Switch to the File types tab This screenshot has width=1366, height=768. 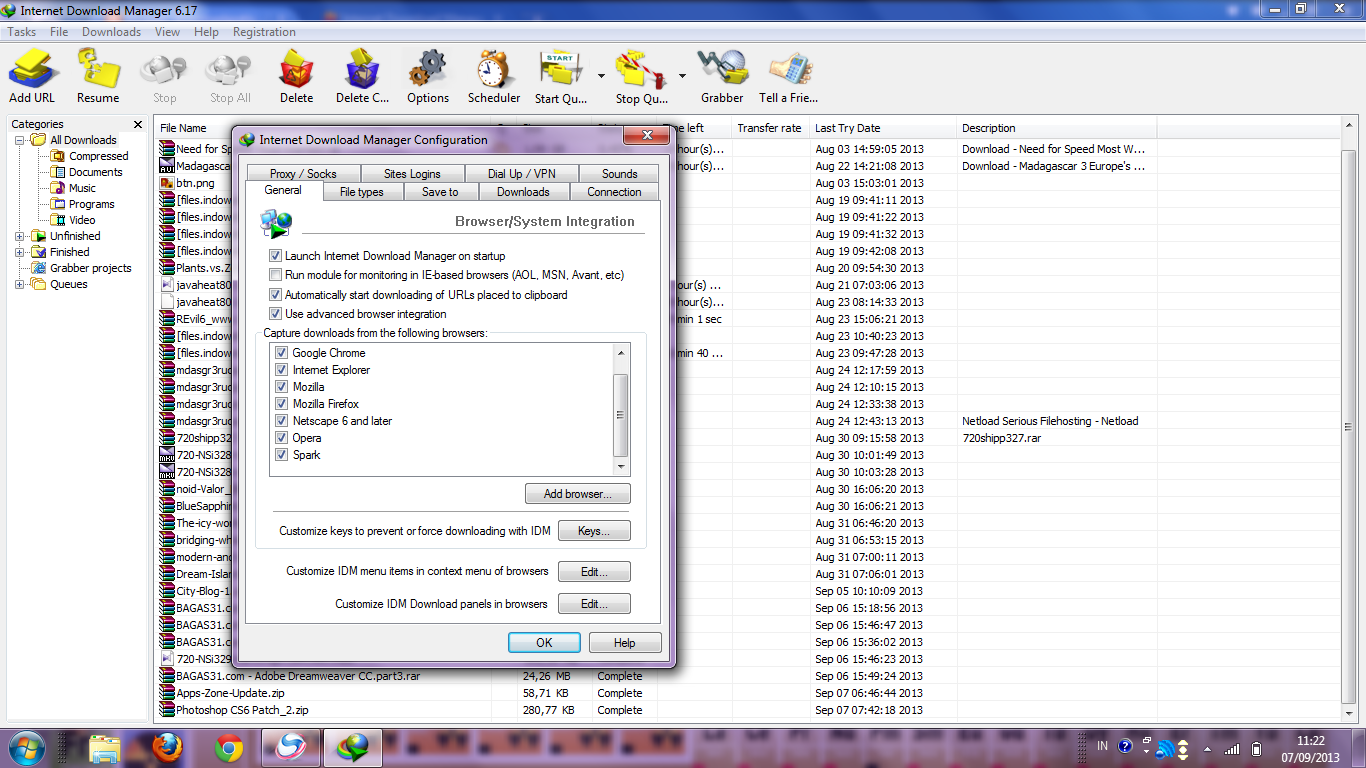(362, 192)
